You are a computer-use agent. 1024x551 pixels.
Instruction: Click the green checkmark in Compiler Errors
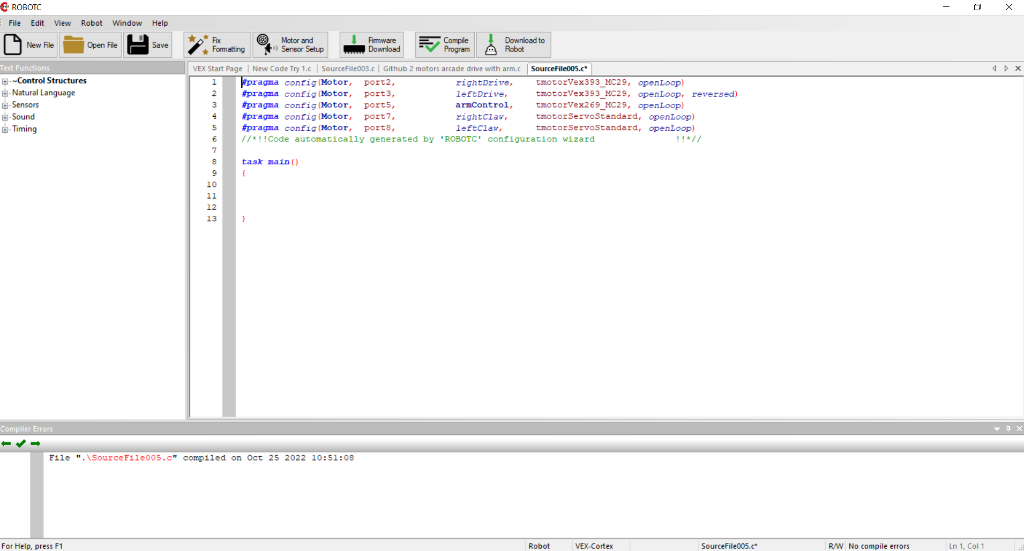[x=20, y=443]
